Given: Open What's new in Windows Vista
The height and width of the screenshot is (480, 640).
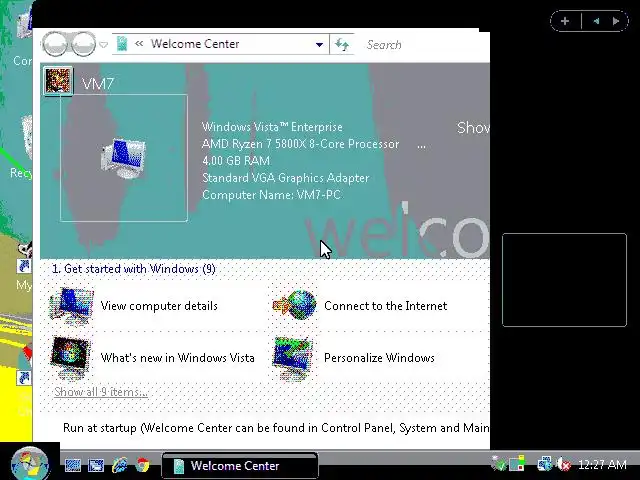Looking at the screenshot, I should [x=153, y=358].
